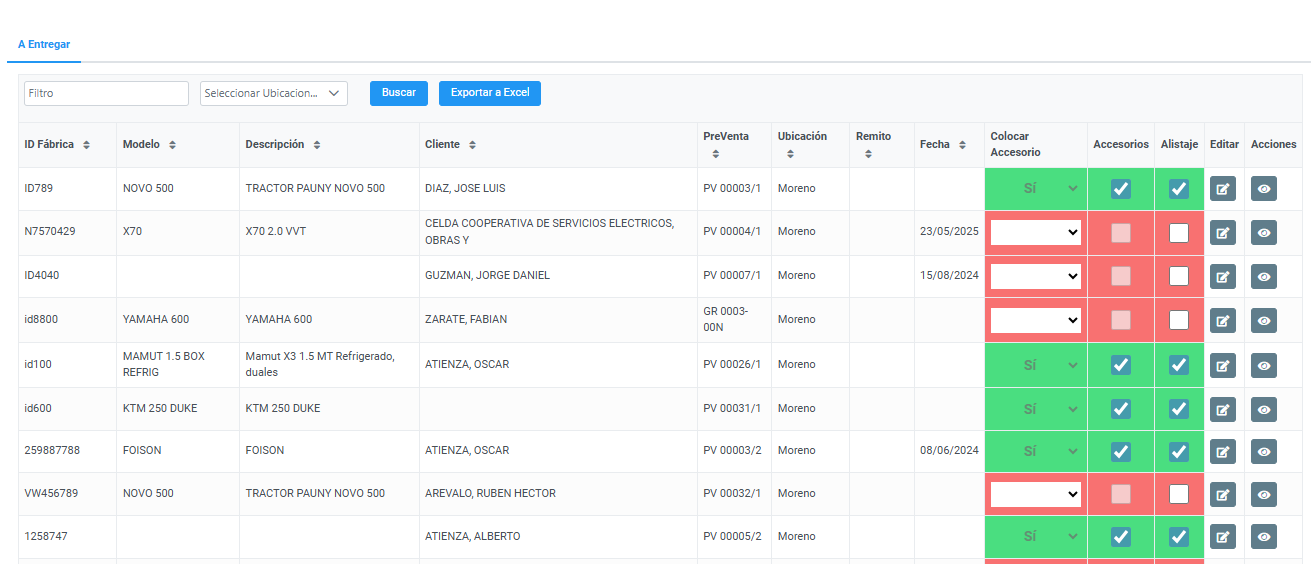Viewport: 1311px width, 564px height.
Task: Click the eye icon for id8800 row
Action: 1264,320
